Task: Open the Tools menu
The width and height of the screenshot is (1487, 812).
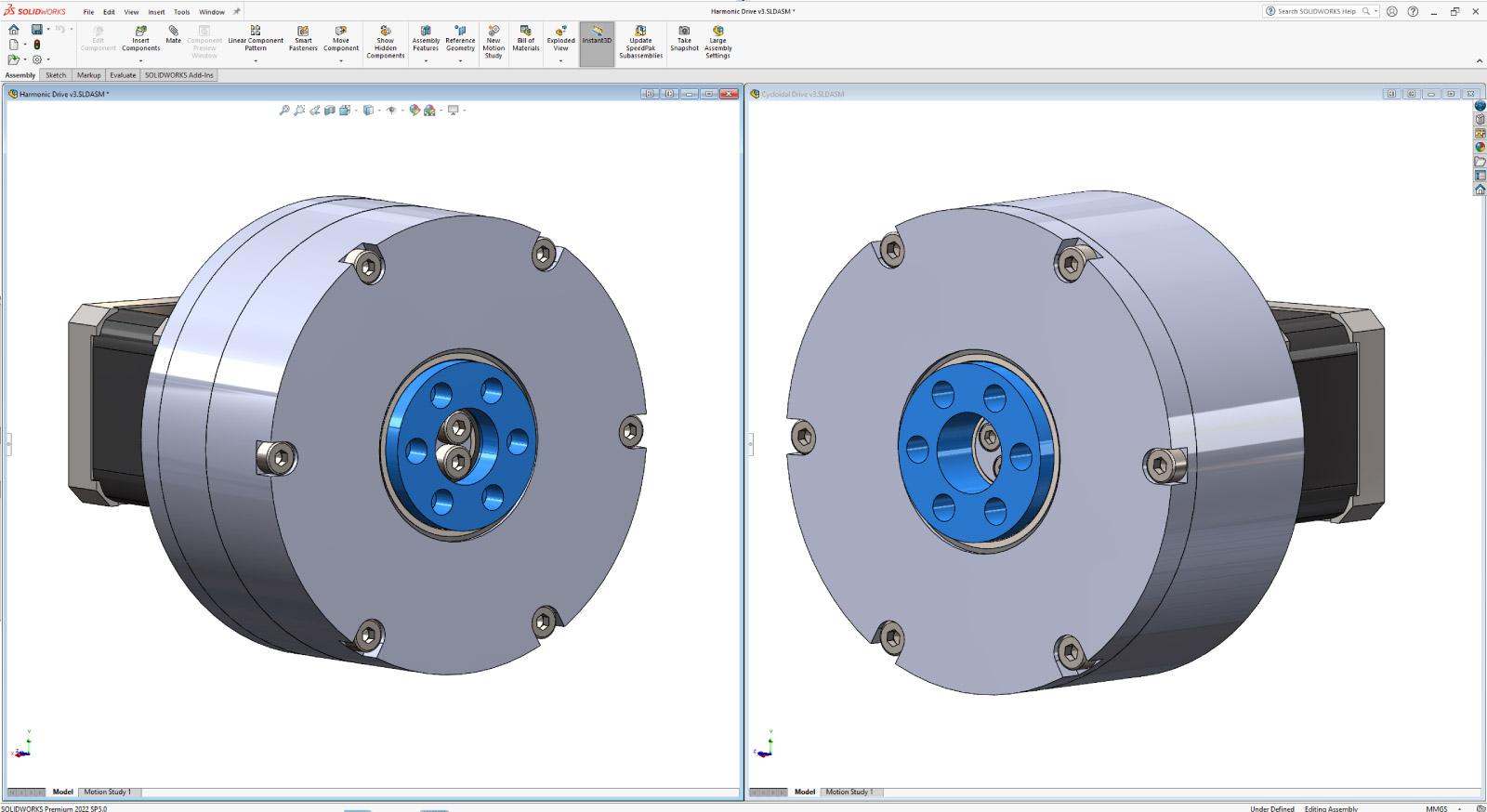Action: click(181, 12)
